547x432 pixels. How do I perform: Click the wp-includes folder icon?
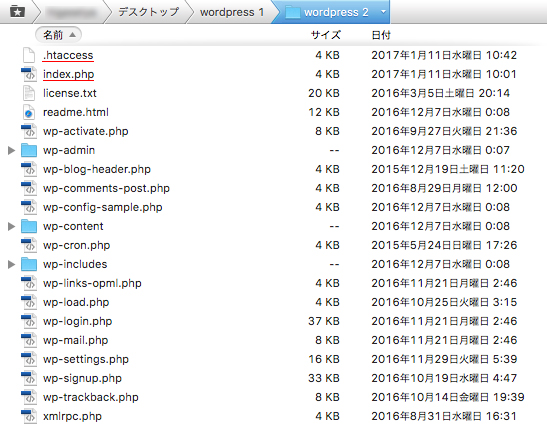tap(29, 265)
